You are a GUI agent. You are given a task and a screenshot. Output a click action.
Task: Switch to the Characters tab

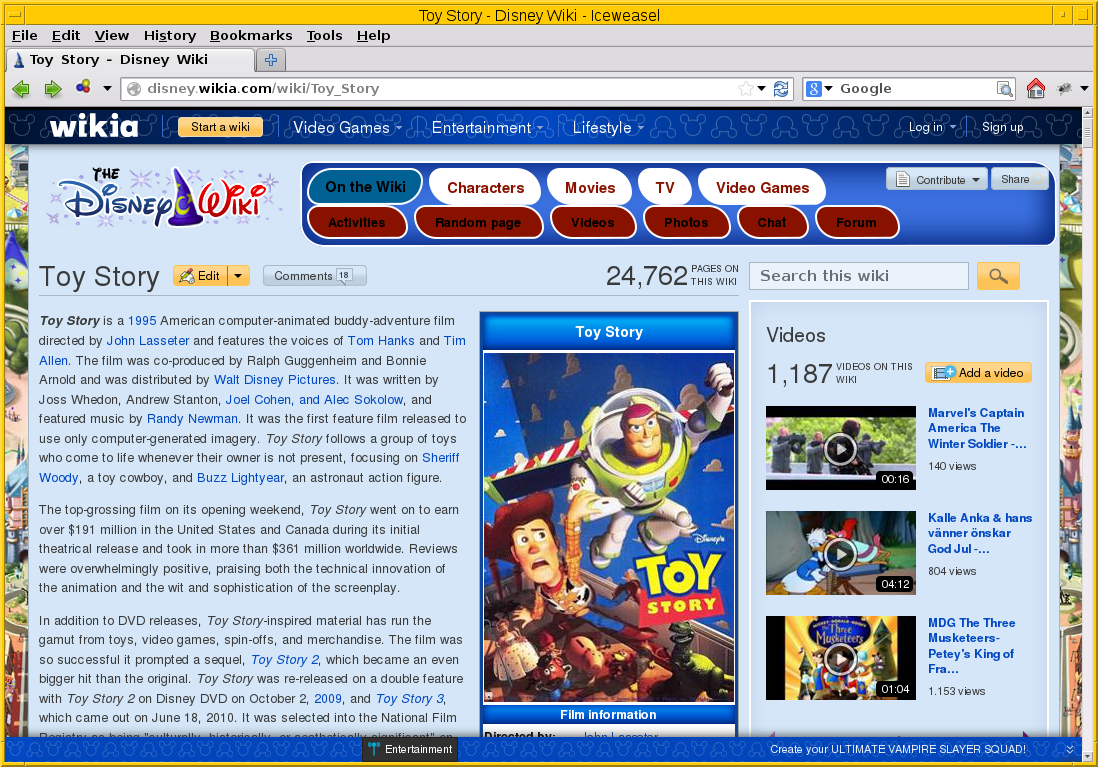click(x=484, y=187)
